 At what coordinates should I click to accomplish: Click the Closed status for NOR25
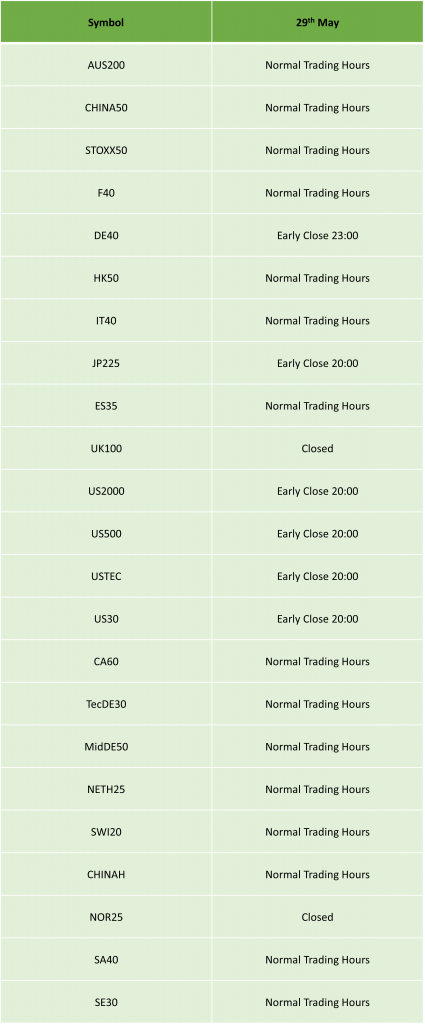317,917
